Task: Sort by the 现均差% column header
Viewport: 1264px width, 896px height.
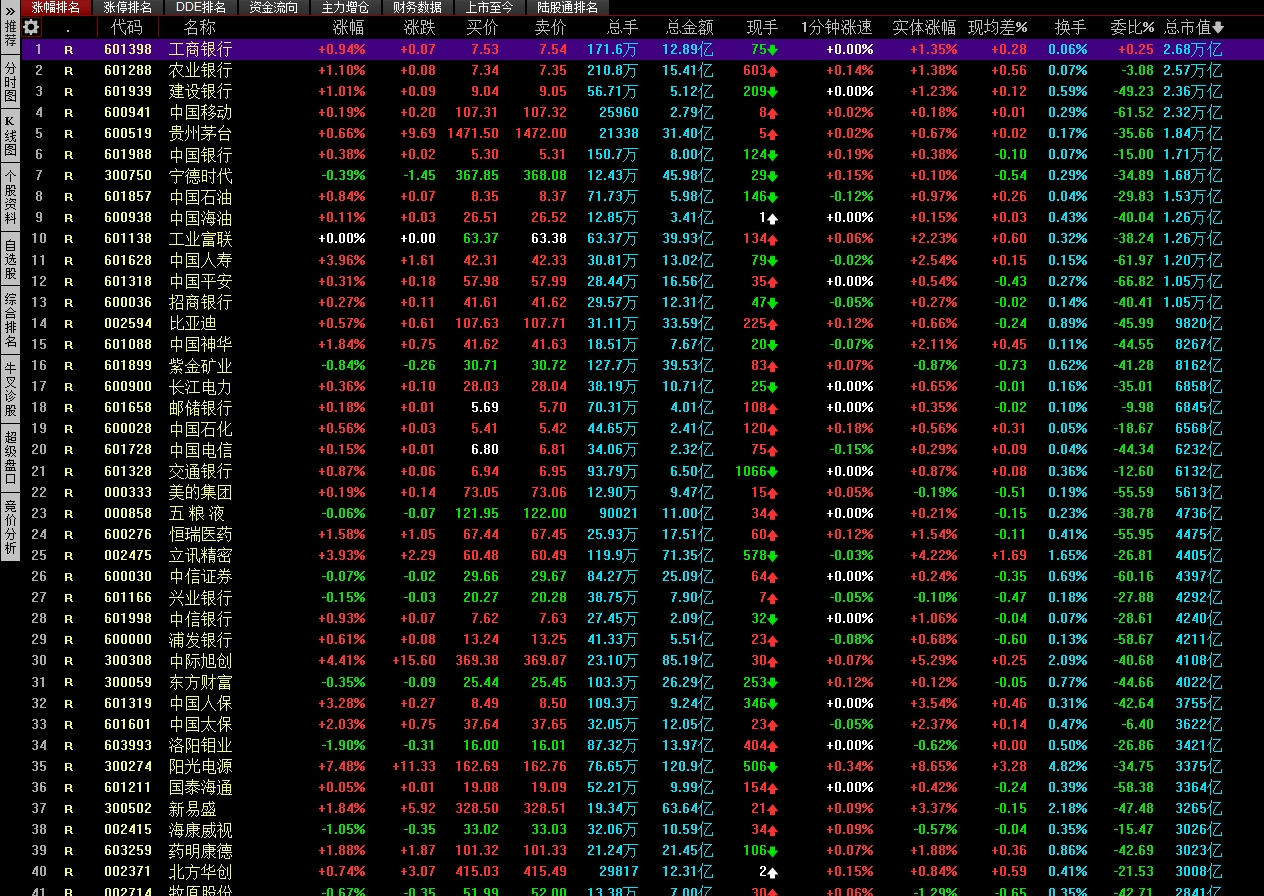Action: (998, 27)
